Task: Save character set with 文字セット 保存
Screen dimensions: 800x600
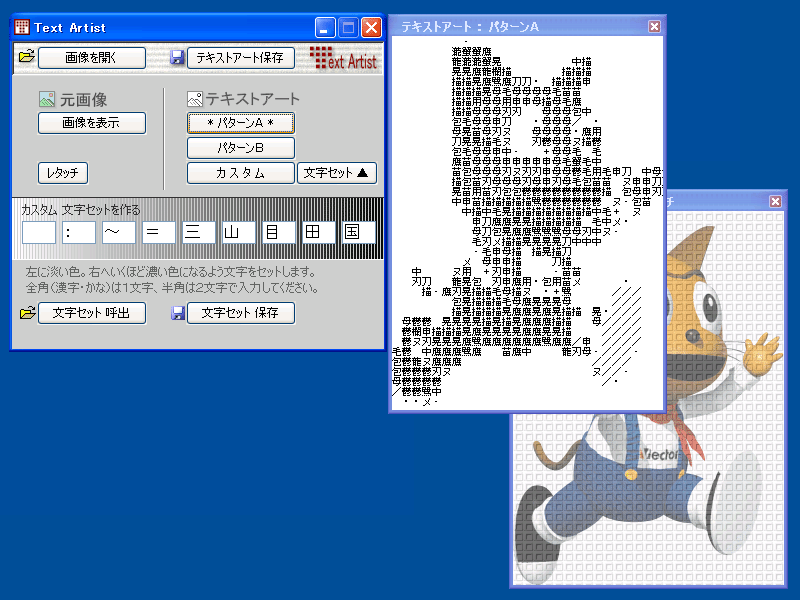Action: (241, 313)
